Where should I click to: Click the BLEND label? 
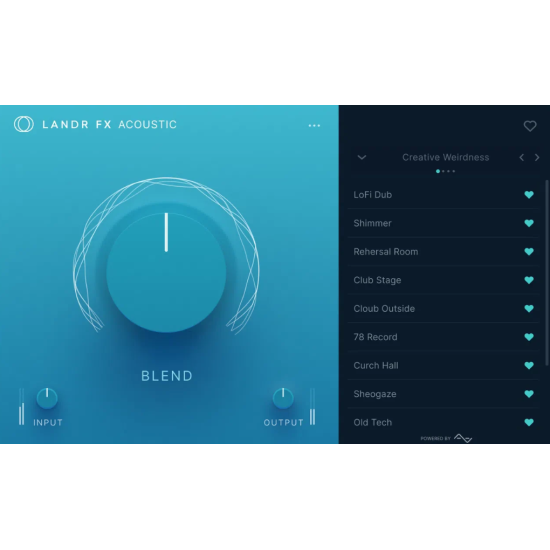(167, 376)
